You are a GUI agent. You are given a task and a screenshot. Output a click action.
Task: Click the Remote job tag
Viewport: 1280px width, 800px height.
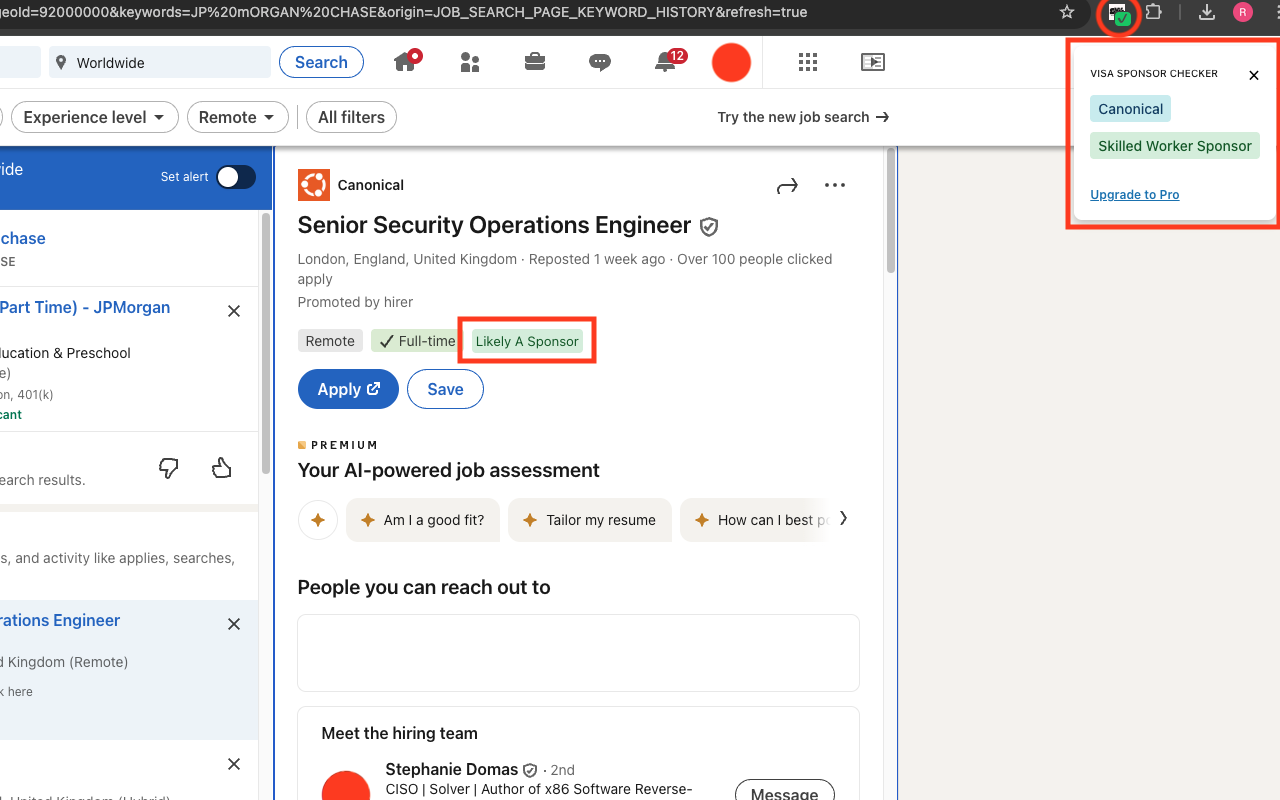[x=330, y=341]
